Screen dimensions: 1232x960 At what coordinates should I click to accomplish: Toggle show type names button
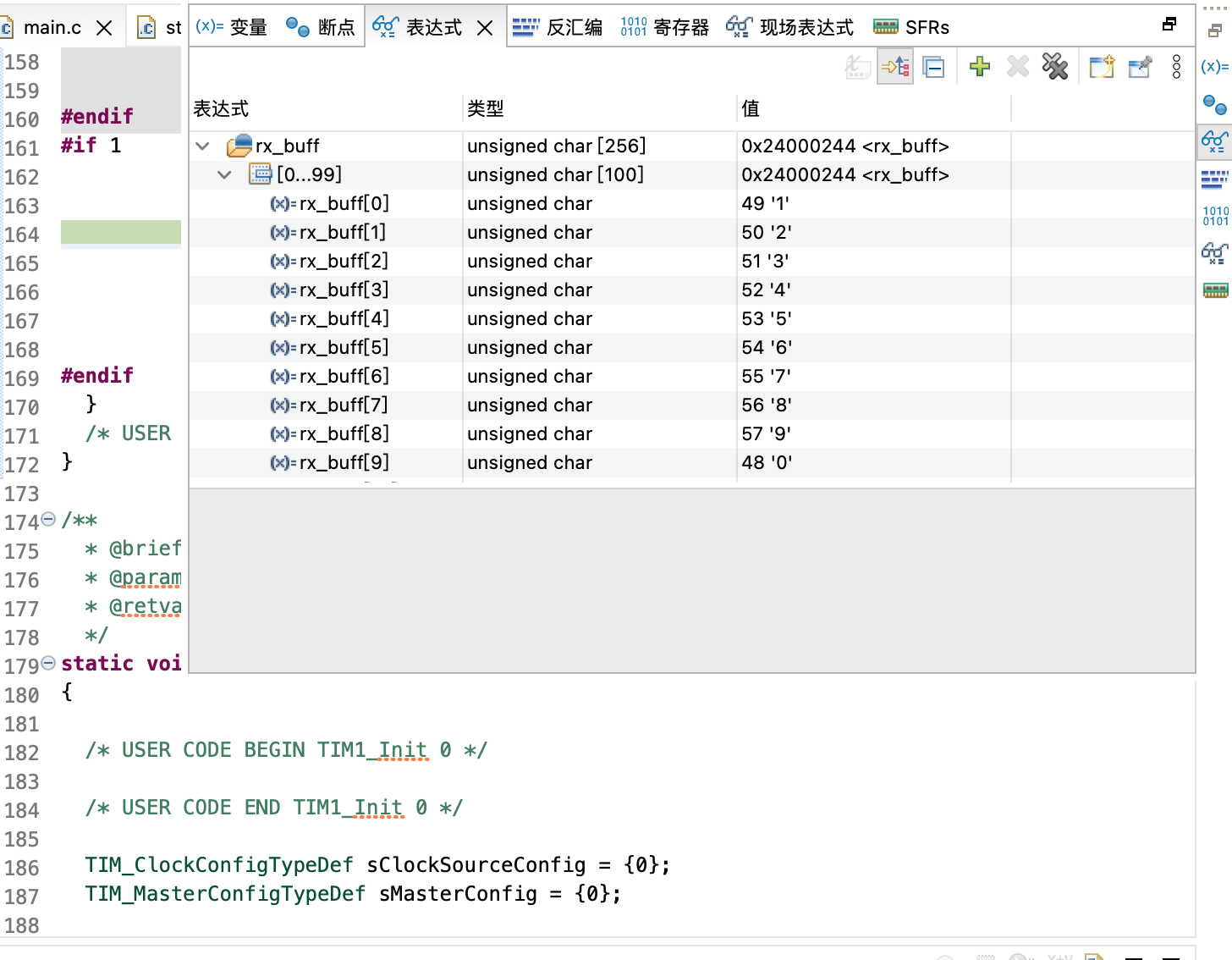[858, 67]
